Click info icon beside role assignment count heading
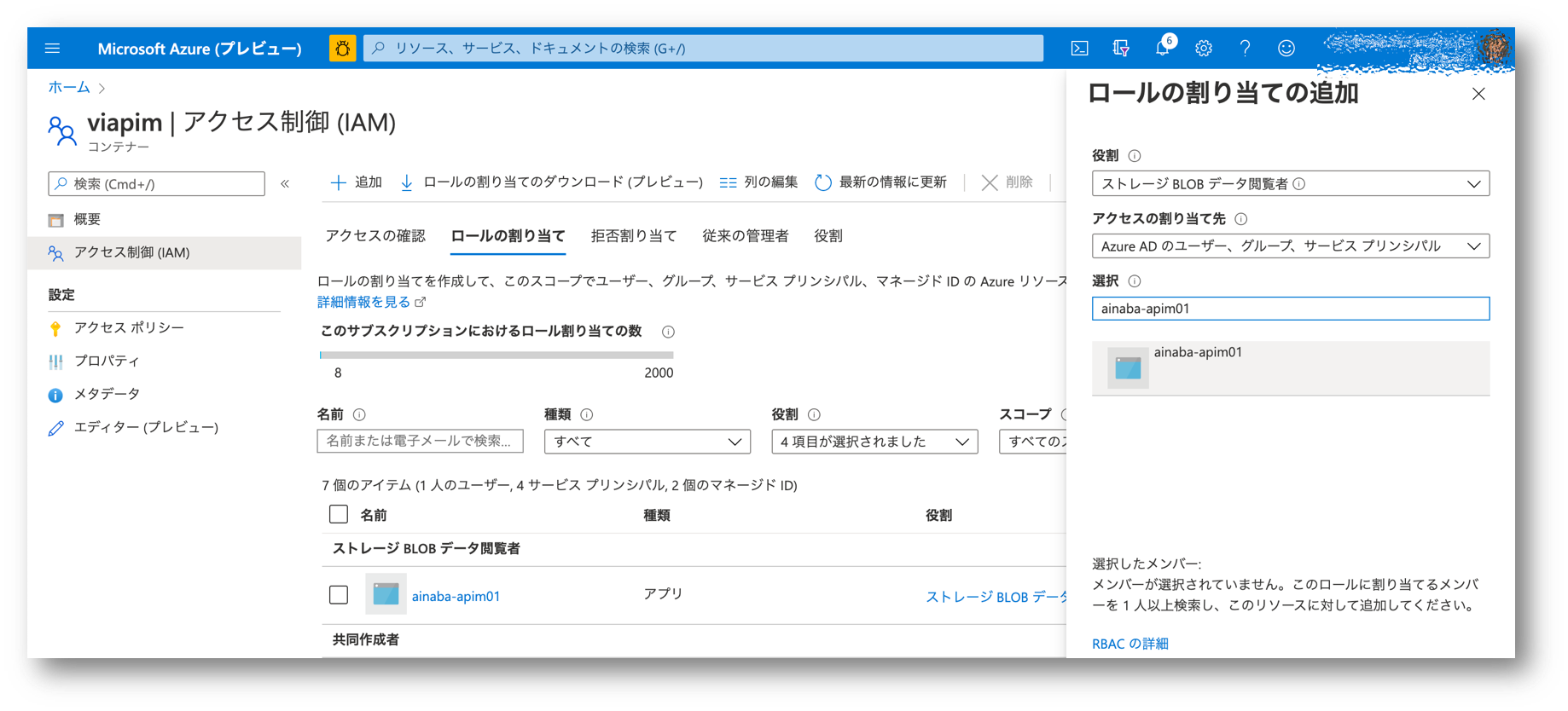 (668, 332)
